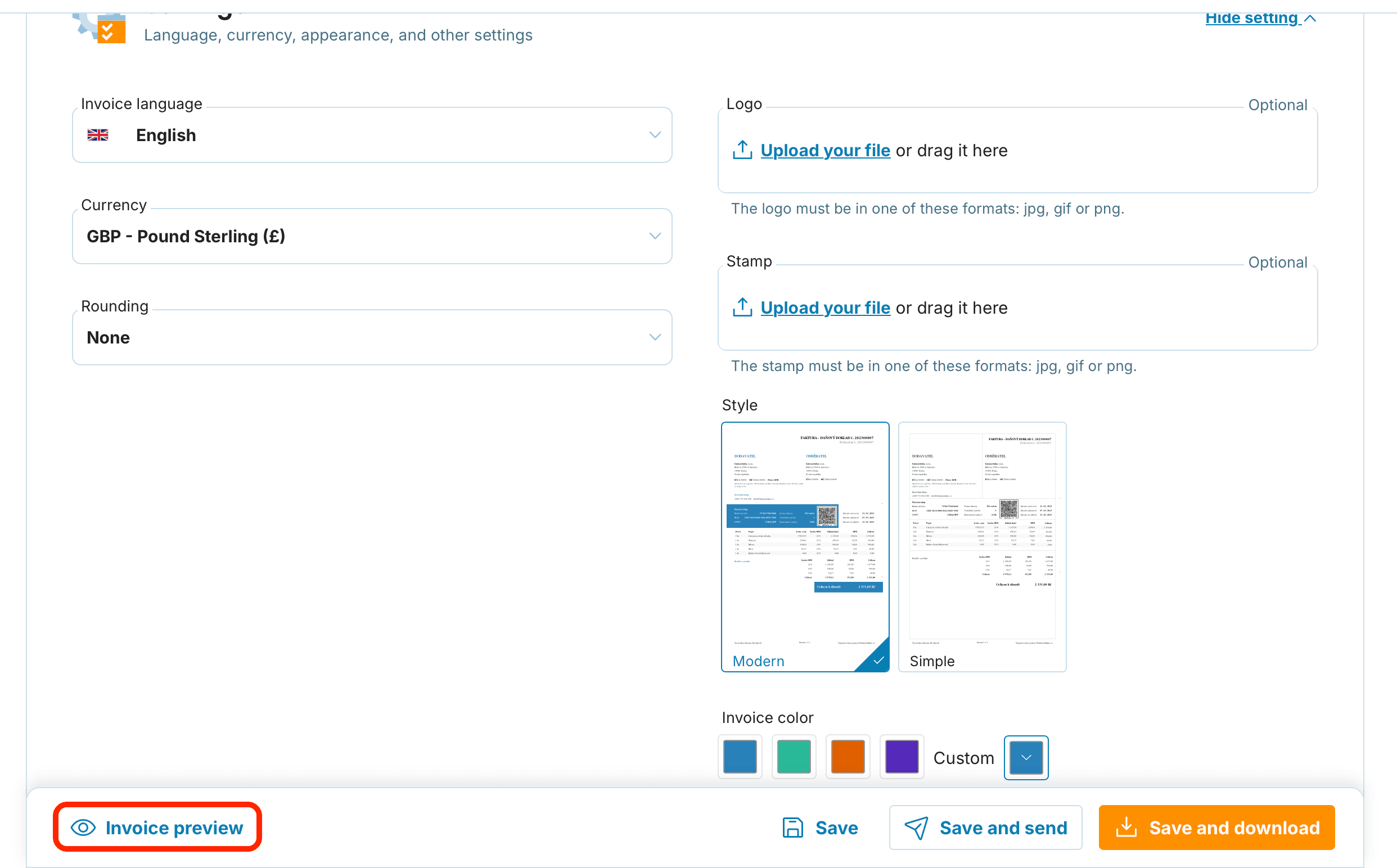
Task: Open Invoice preview
Action: click(157, 827)
